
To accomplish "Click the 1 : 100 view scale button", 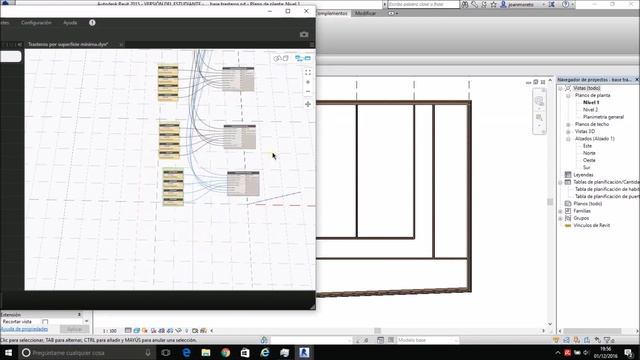I will (x=109, y=331).
